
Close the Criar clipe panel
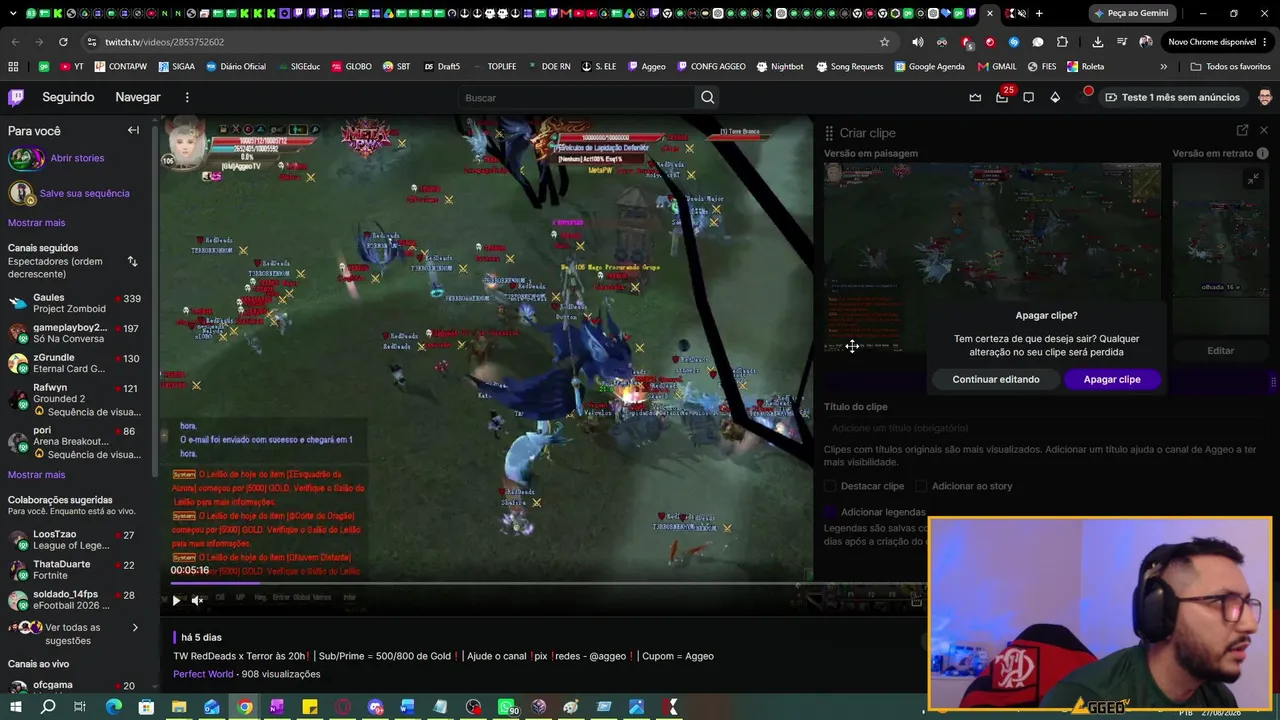pyautogui.click(x=1264, y=130)
